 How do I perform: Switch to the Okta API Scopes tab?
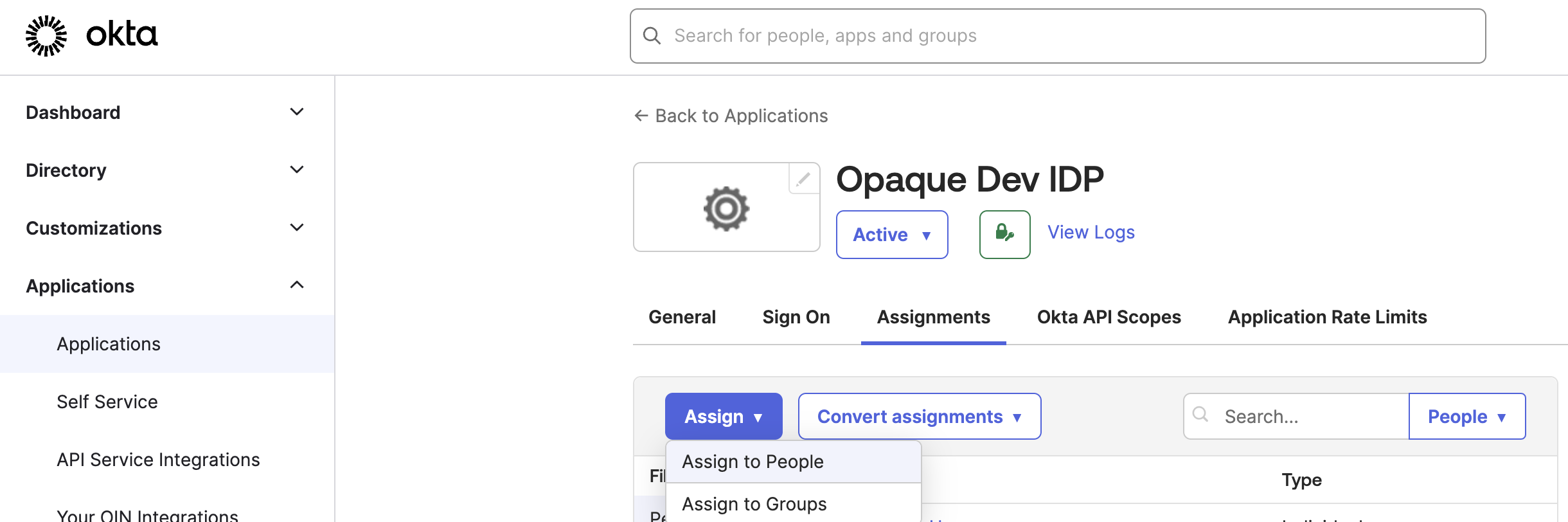coord(1109,317)
